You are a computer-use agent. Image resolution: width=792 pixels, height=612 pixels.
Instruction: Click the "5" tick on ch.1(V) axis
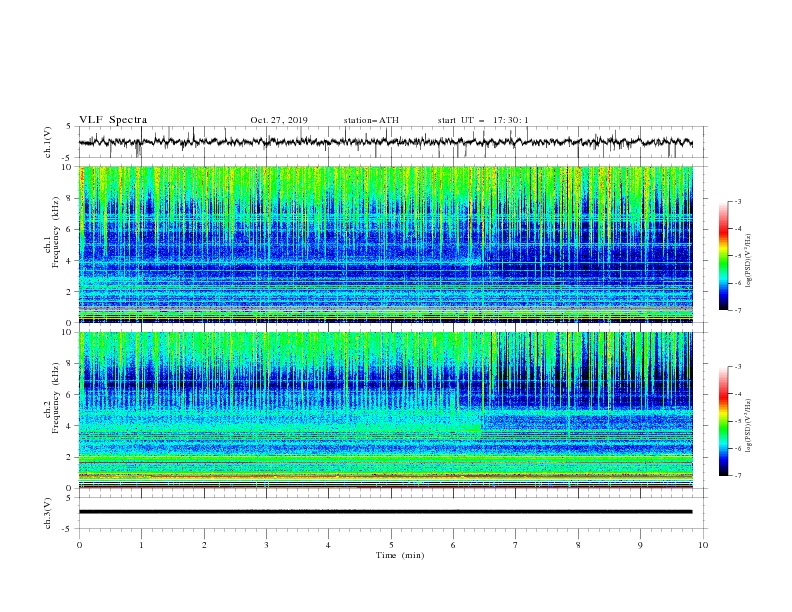pyautogui.click(x=69, y=126)
